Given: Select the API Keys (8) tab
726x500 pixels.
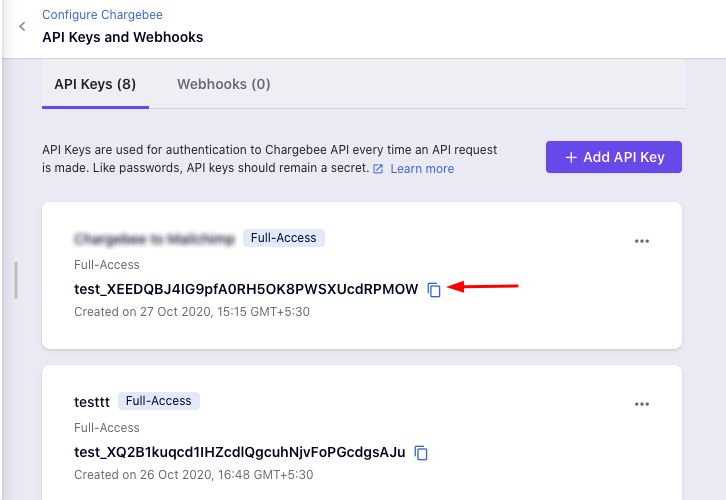Looking at the screenshot, I should [x=95, y=84].
